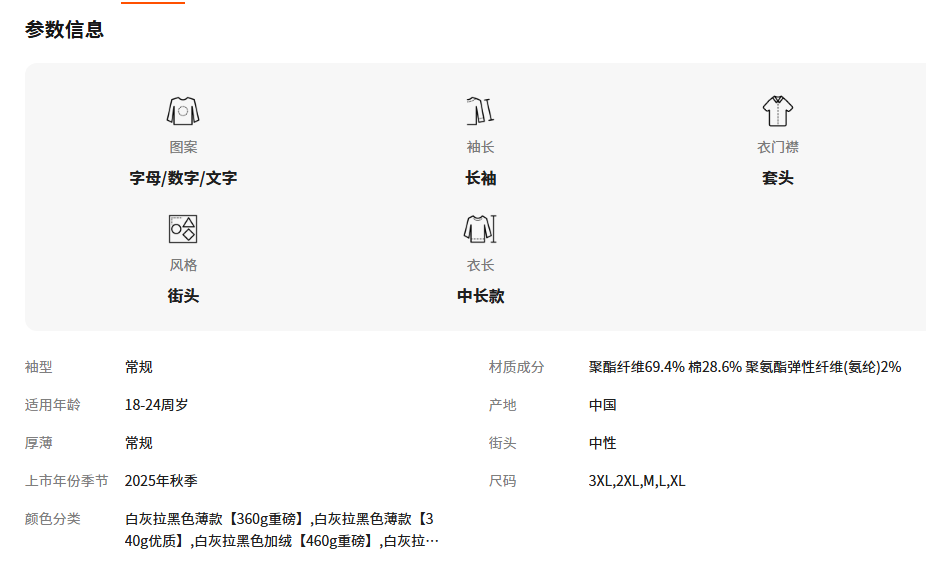Image resolution: width=926 pixels, height=567 pixels.
Task: Click the garment length (衣长) icon
Action: 480,229
